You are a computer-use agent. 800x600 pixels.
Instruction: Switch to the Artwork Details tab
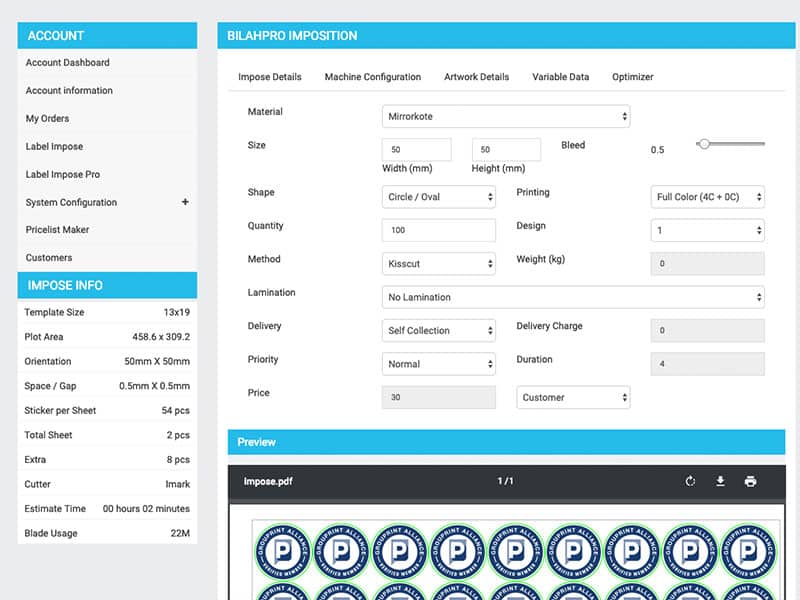pyautogui.click(x=476, y=77)
